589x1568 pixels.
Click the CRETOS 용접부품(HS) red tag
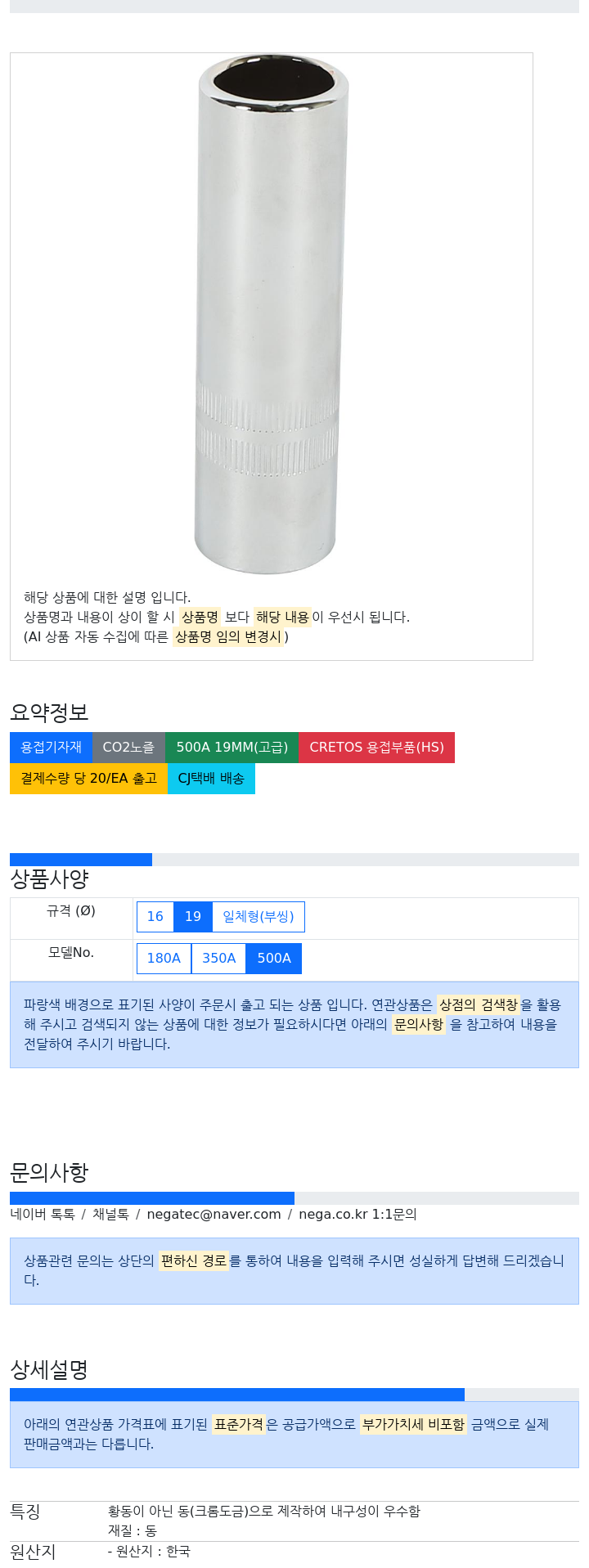tap(377, 748)
